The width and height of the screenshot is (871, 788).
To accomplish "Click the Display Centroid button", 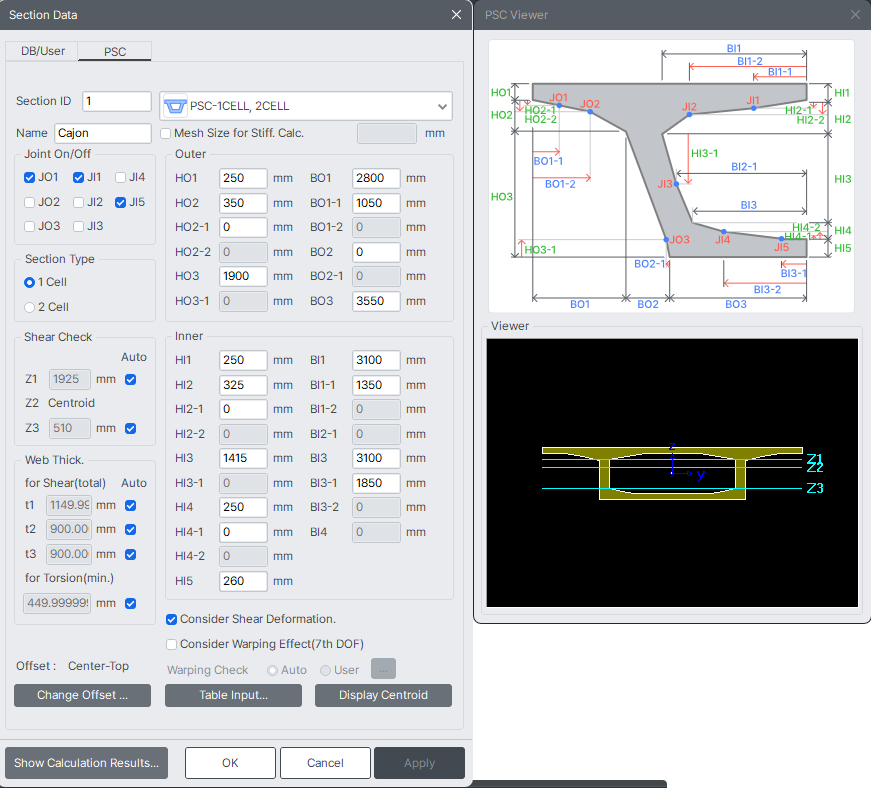I will click(x=383, y=695).
